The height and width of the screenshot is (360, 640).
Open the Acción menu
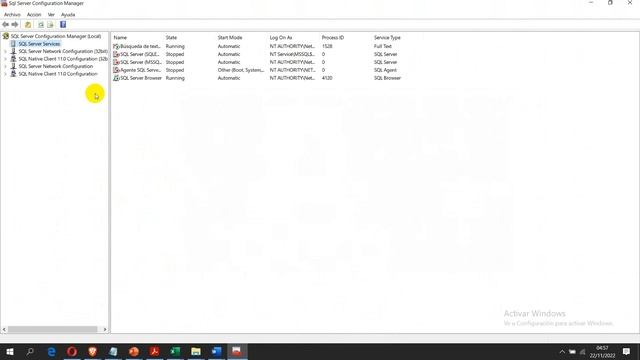pos(34,15)
